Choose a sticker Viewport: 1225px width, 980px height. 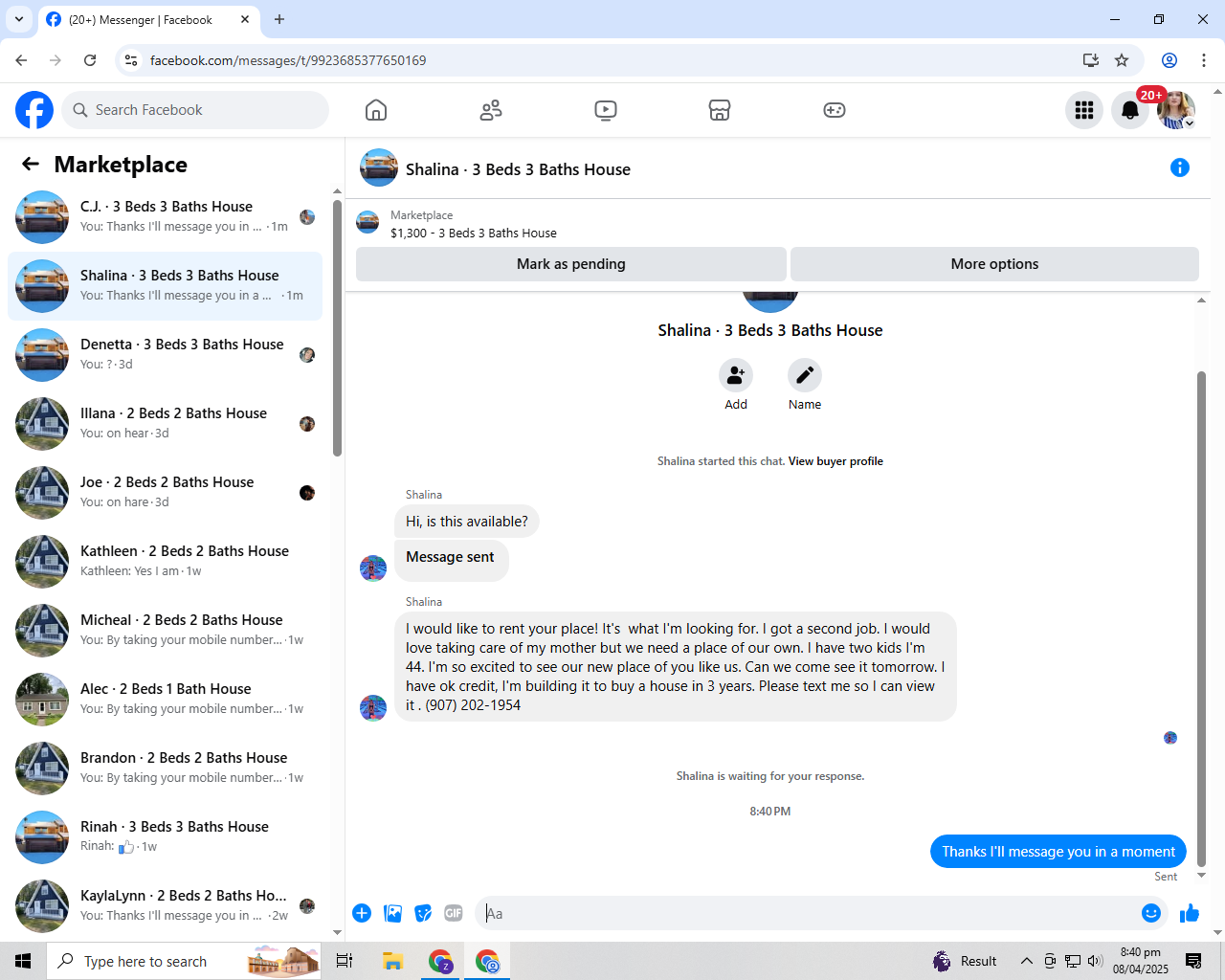click(x=423, y=913)
